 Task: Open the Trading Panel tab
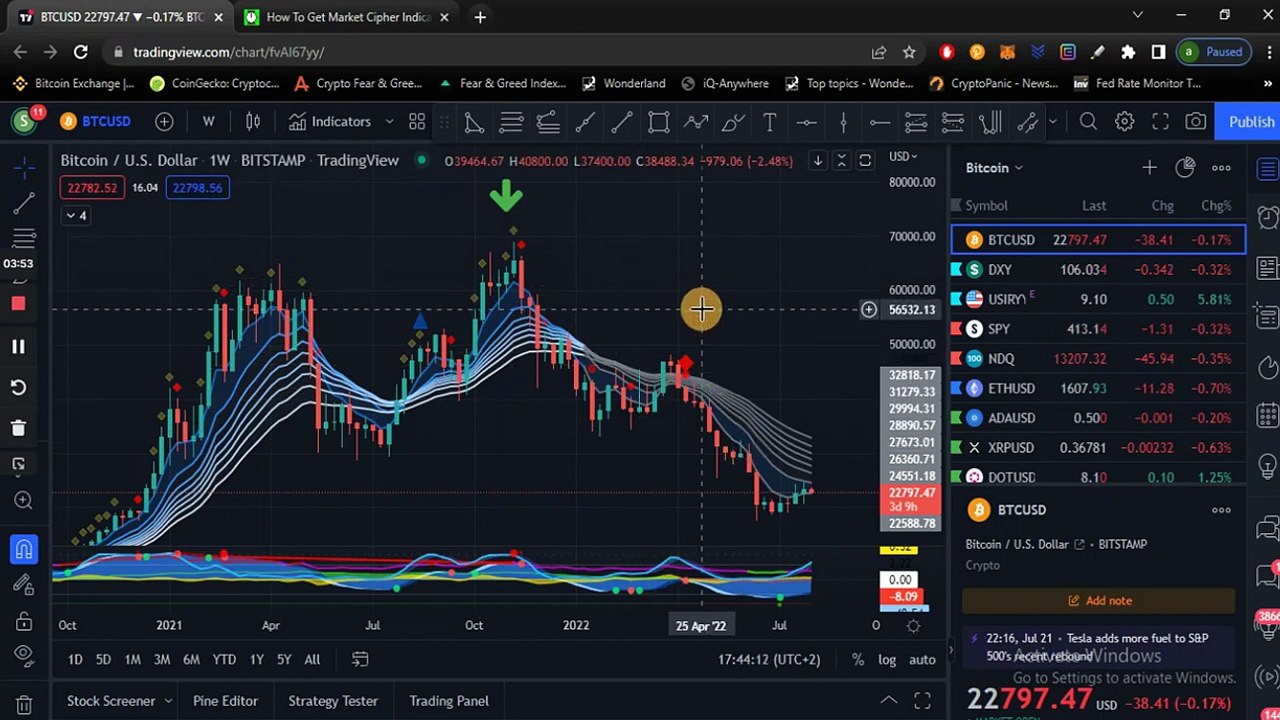coord(449,701)
